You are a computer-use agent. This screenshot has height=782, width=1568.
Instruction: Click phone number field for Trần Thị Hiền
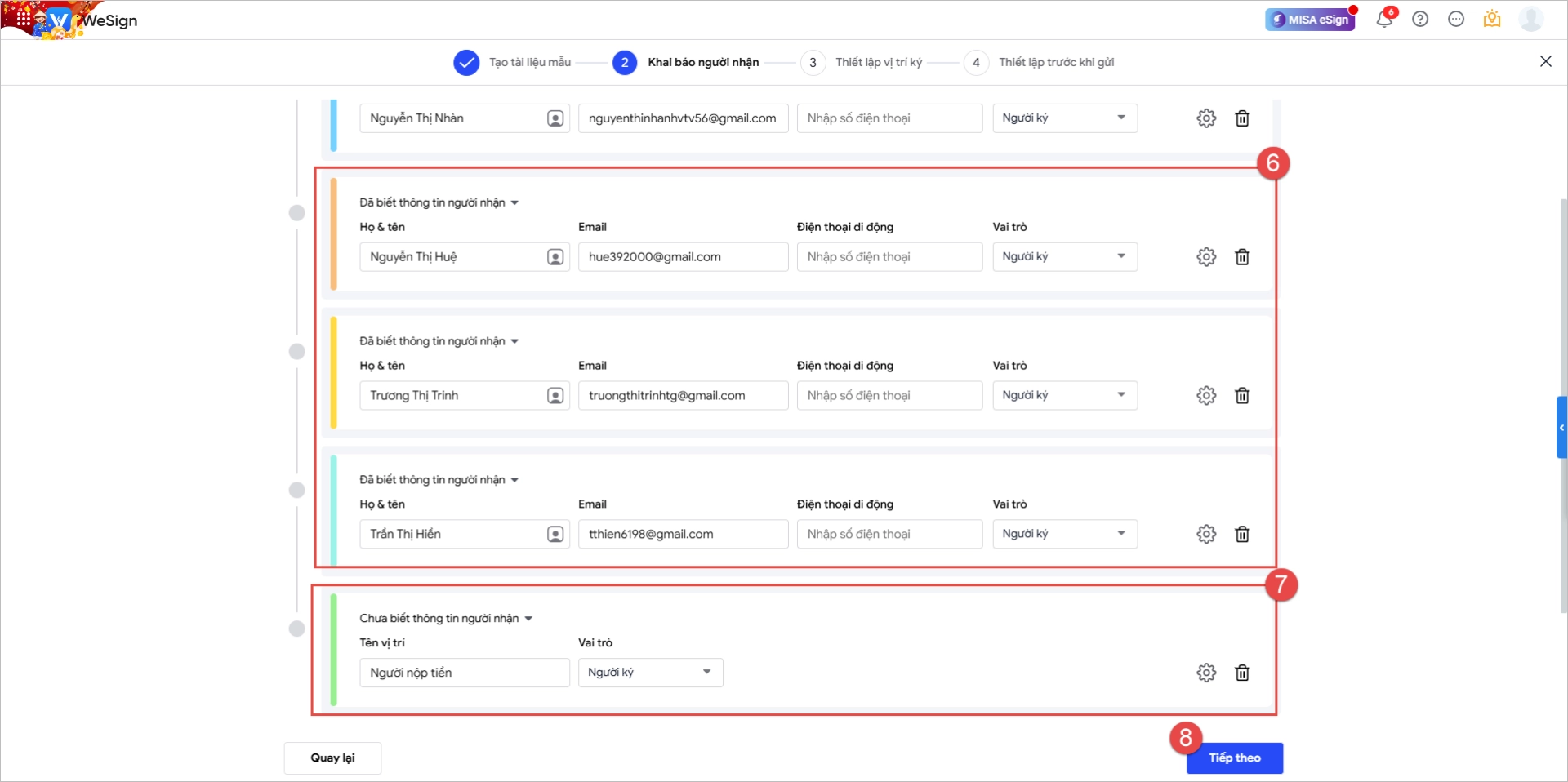coord(889,535)
